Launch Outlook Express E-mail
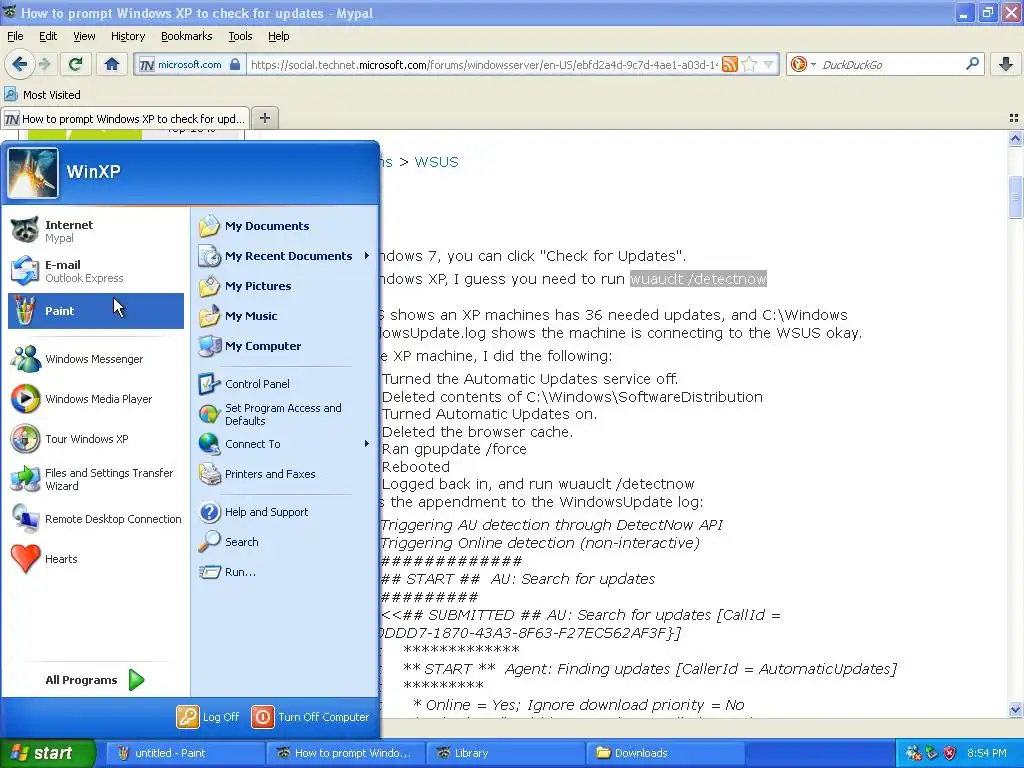The width and height of the screenshot is (1024, 768). 96,270
